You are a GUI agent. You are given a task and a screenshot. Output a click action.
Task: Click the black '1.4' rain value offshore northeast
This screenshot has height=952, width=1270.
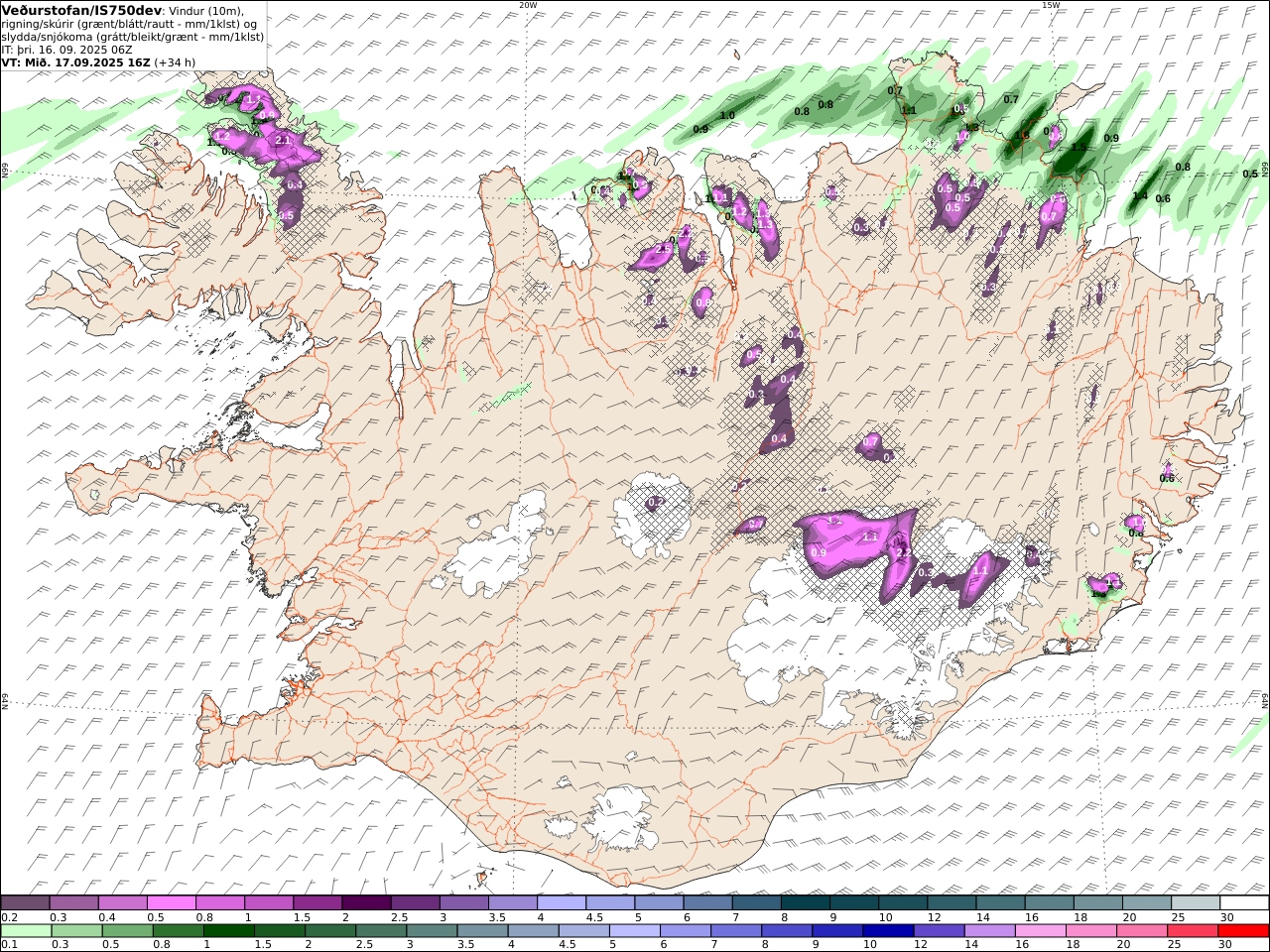(x=1140, y=196)
